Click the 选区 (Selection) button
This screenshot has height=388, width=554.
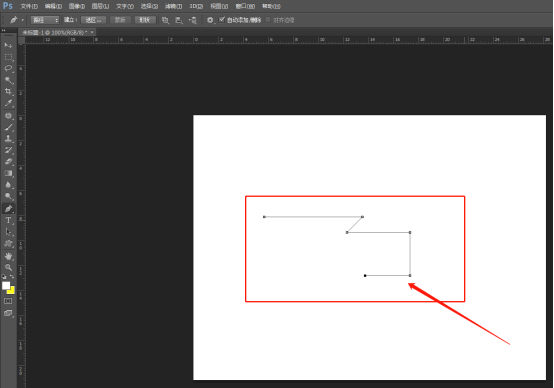pyautogui.click(x=93, y=20)
